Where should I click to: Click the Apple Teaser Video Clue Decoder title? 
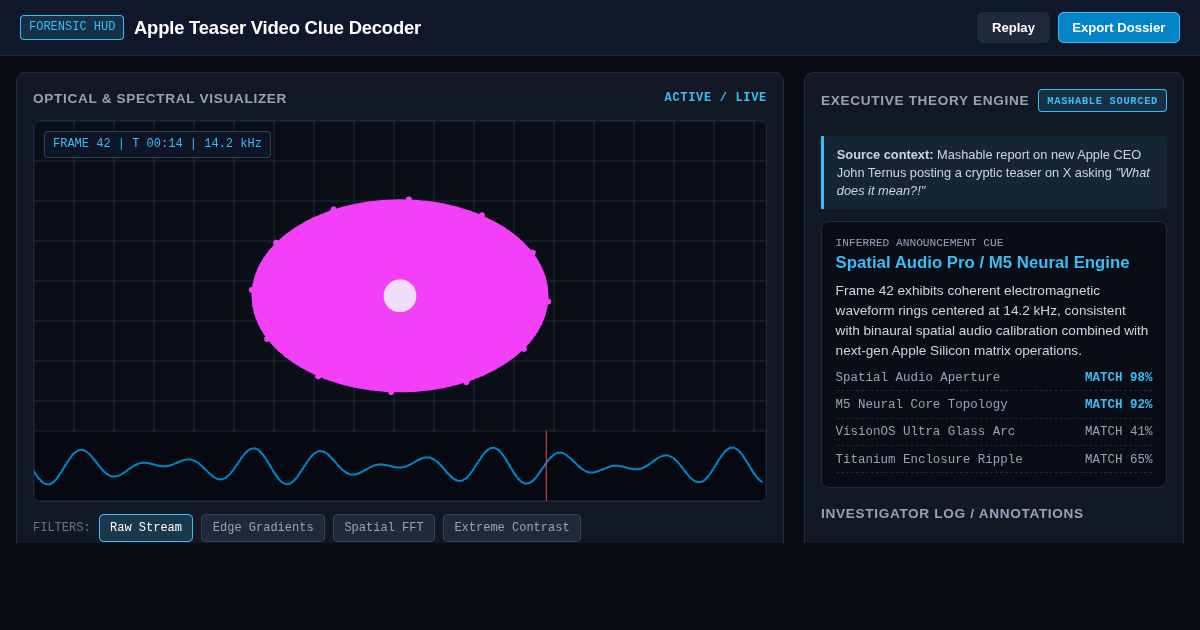(277, 28)
